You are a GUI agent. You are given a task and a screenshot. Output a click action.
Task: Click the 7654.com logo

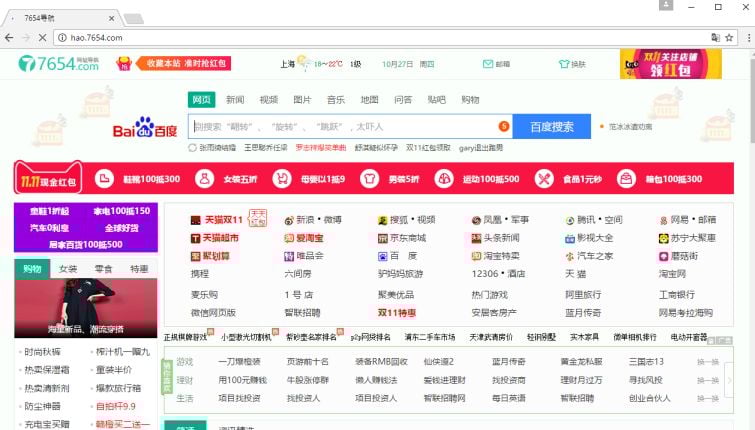click(59, 64)
